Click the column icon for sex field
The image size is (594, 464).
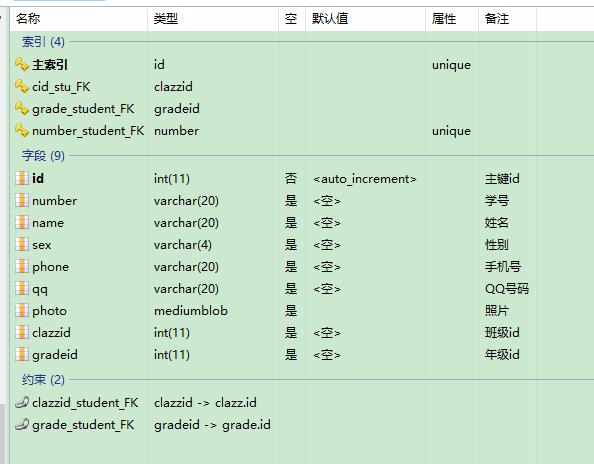(22, 244)
